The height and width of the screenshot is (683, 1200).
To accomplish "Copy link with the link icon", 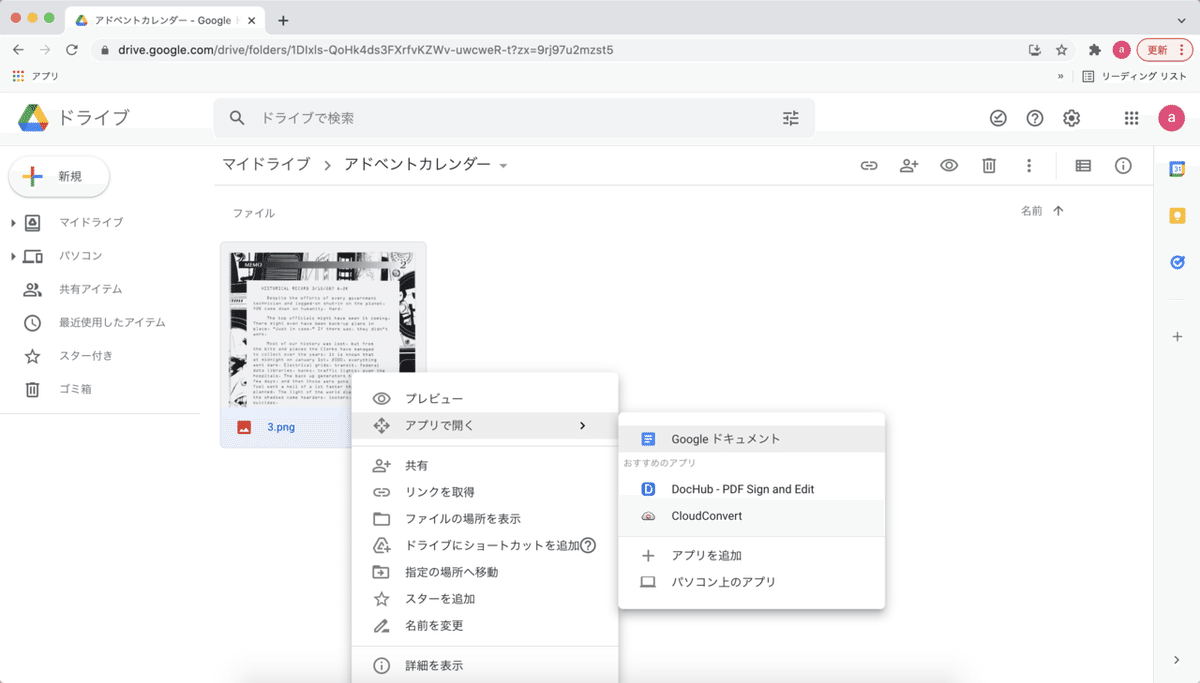I will coord(869,165).
